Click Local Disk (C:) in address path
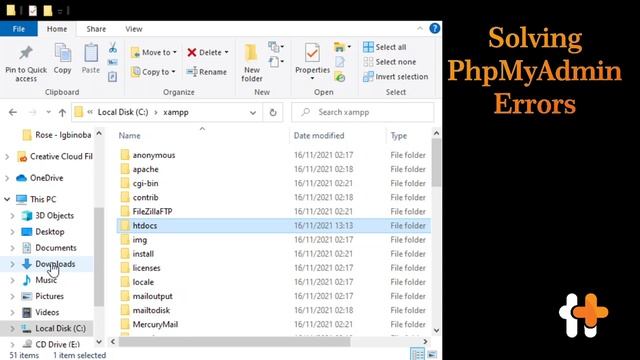This screenshot has height=360, width=640. click(123, 112)
